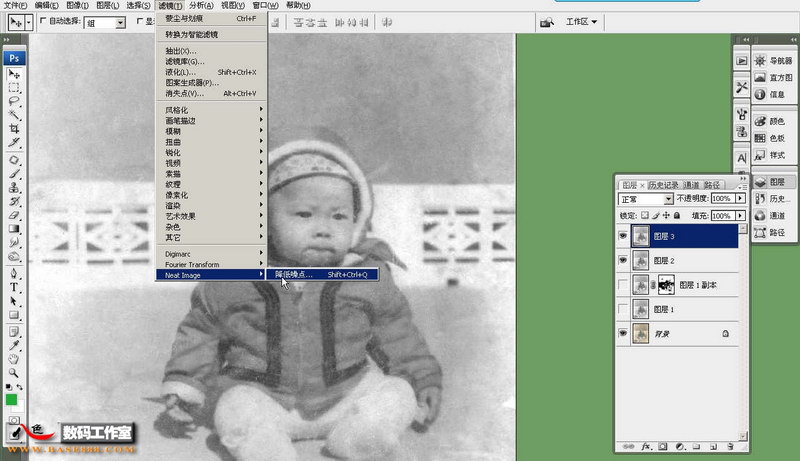
Task: Click the white background color swatch
Action: 18,407
